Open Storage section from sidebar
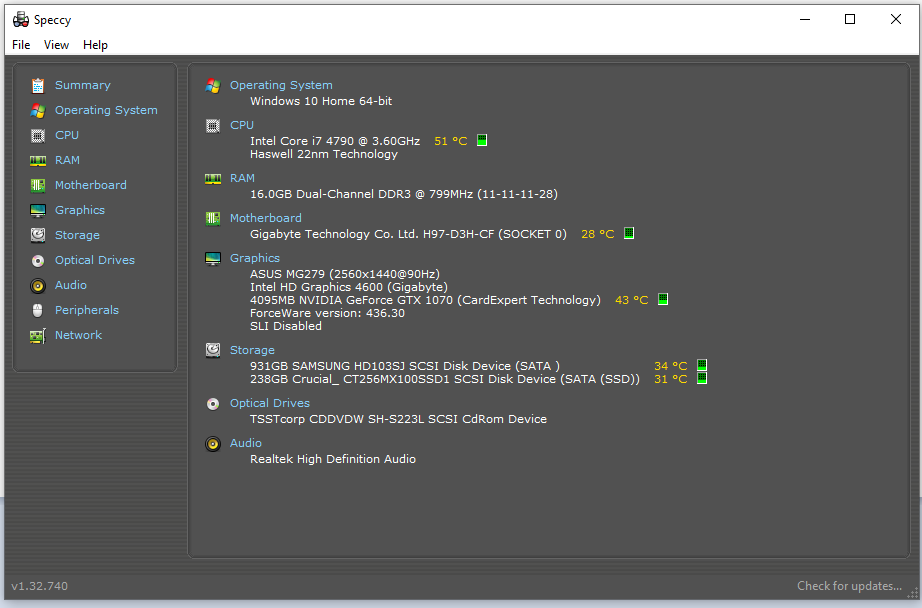The height and width of the screenshot is (608, 922). (x=78, y=235)
